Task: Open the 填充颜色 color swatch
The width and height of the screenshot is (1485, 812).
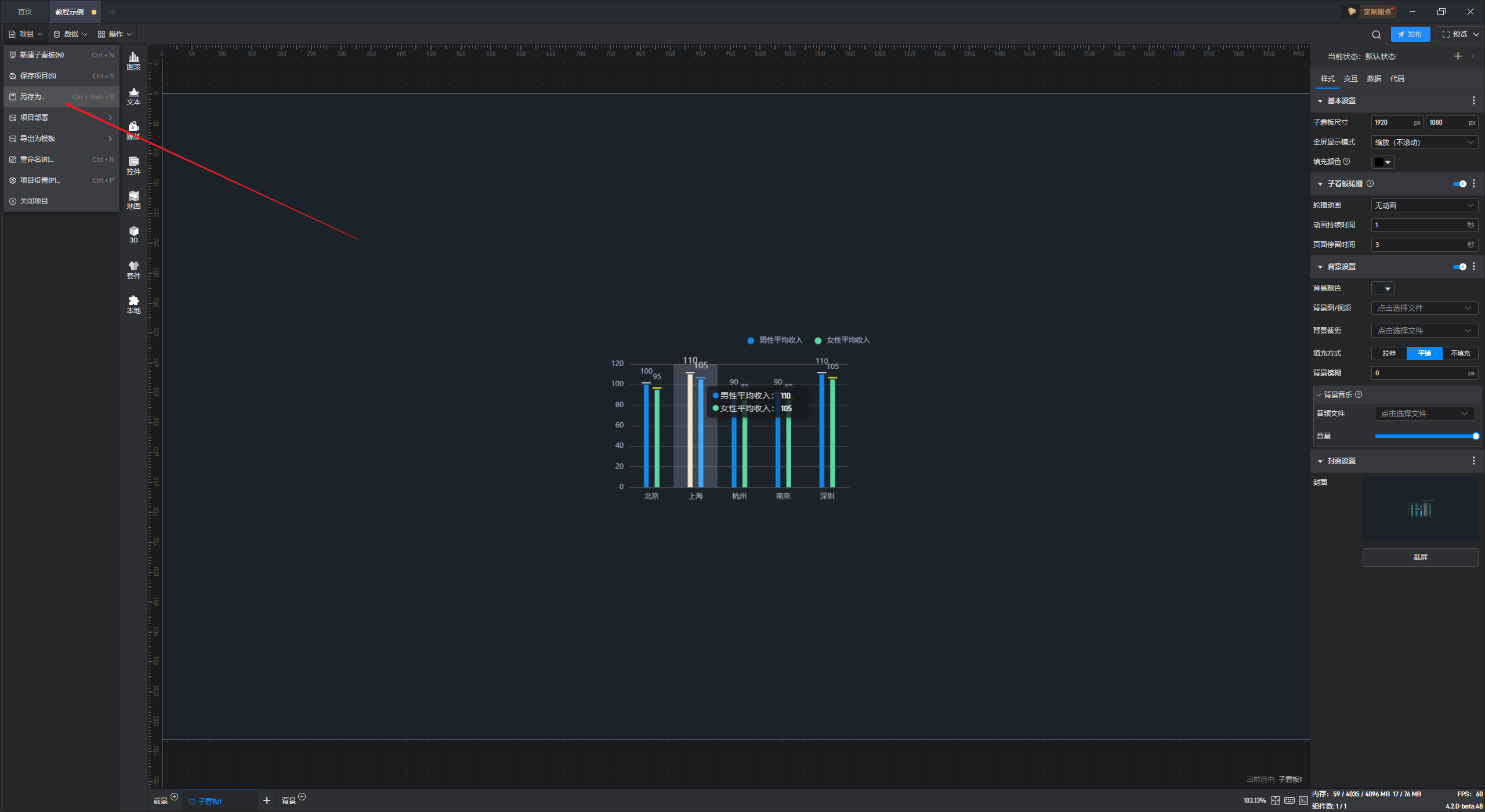Action: (1382, 162)
